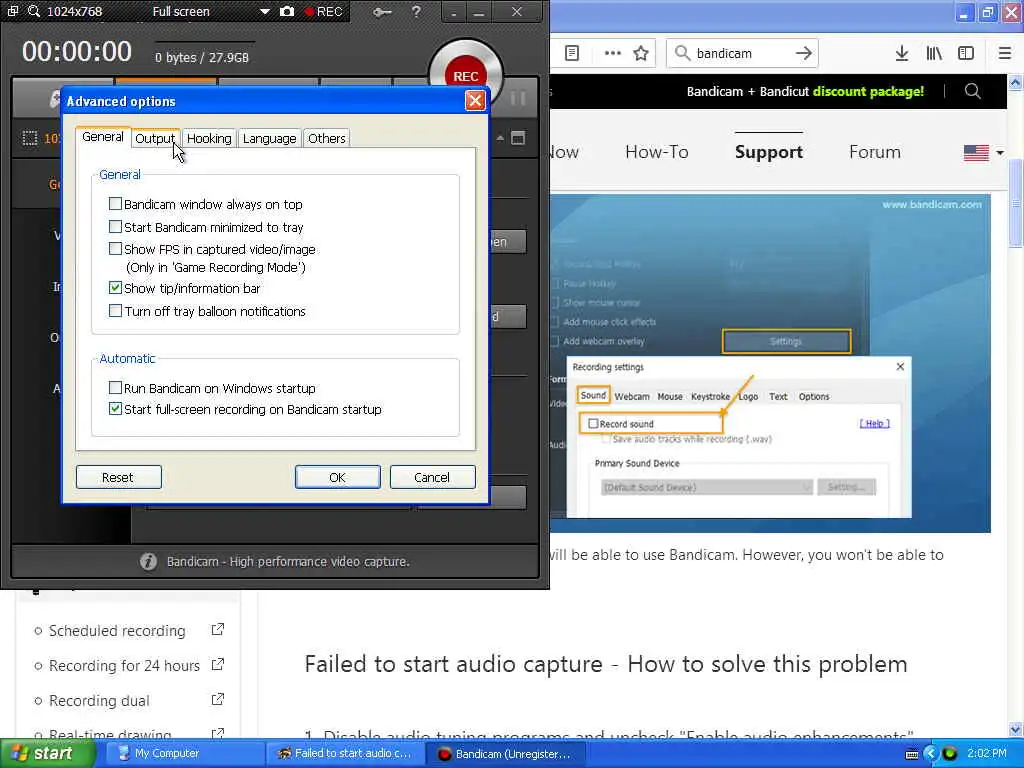Image resolution: width=1024 pixels, height=768 pixels.
Task: Bookmark this page with the star icon
Action: tap(641, 54)
